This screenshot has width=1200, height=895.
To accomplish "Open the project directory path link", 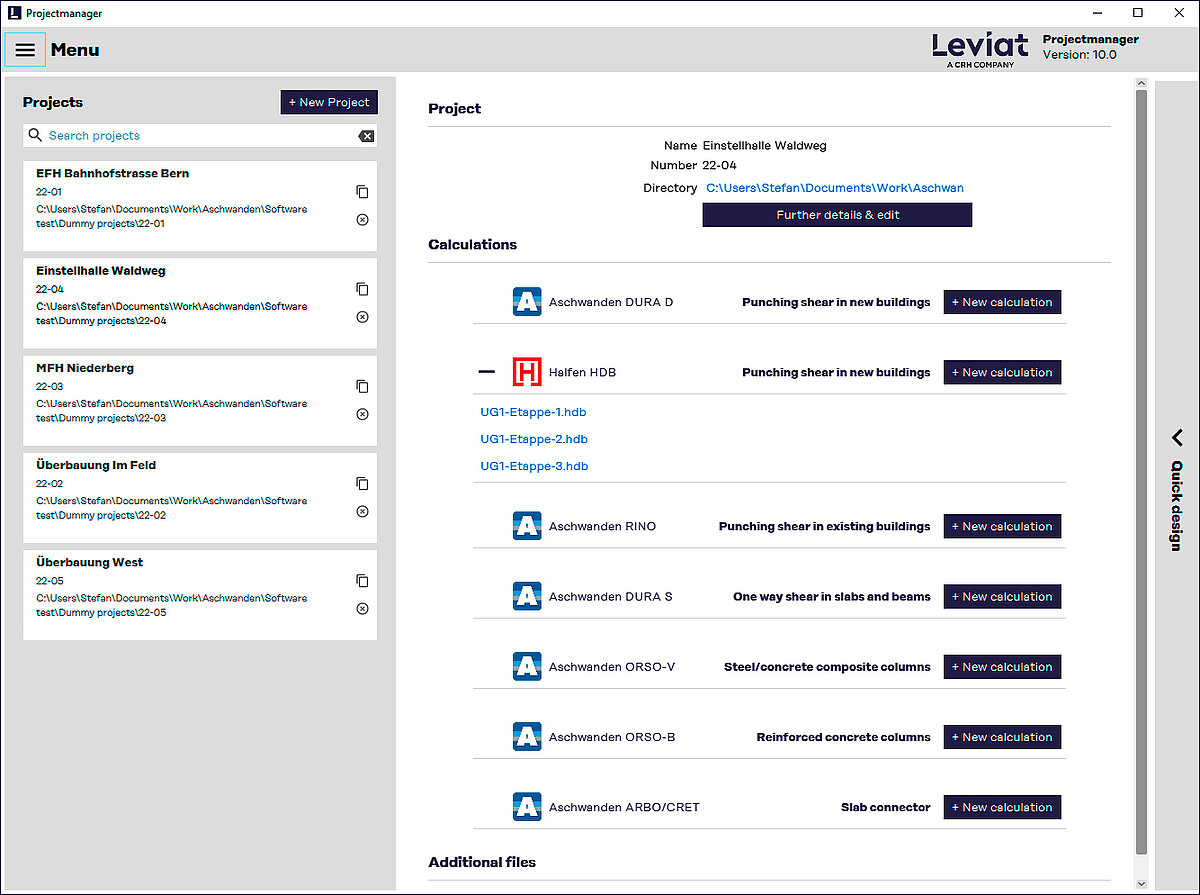I will (x=835, y=188).
